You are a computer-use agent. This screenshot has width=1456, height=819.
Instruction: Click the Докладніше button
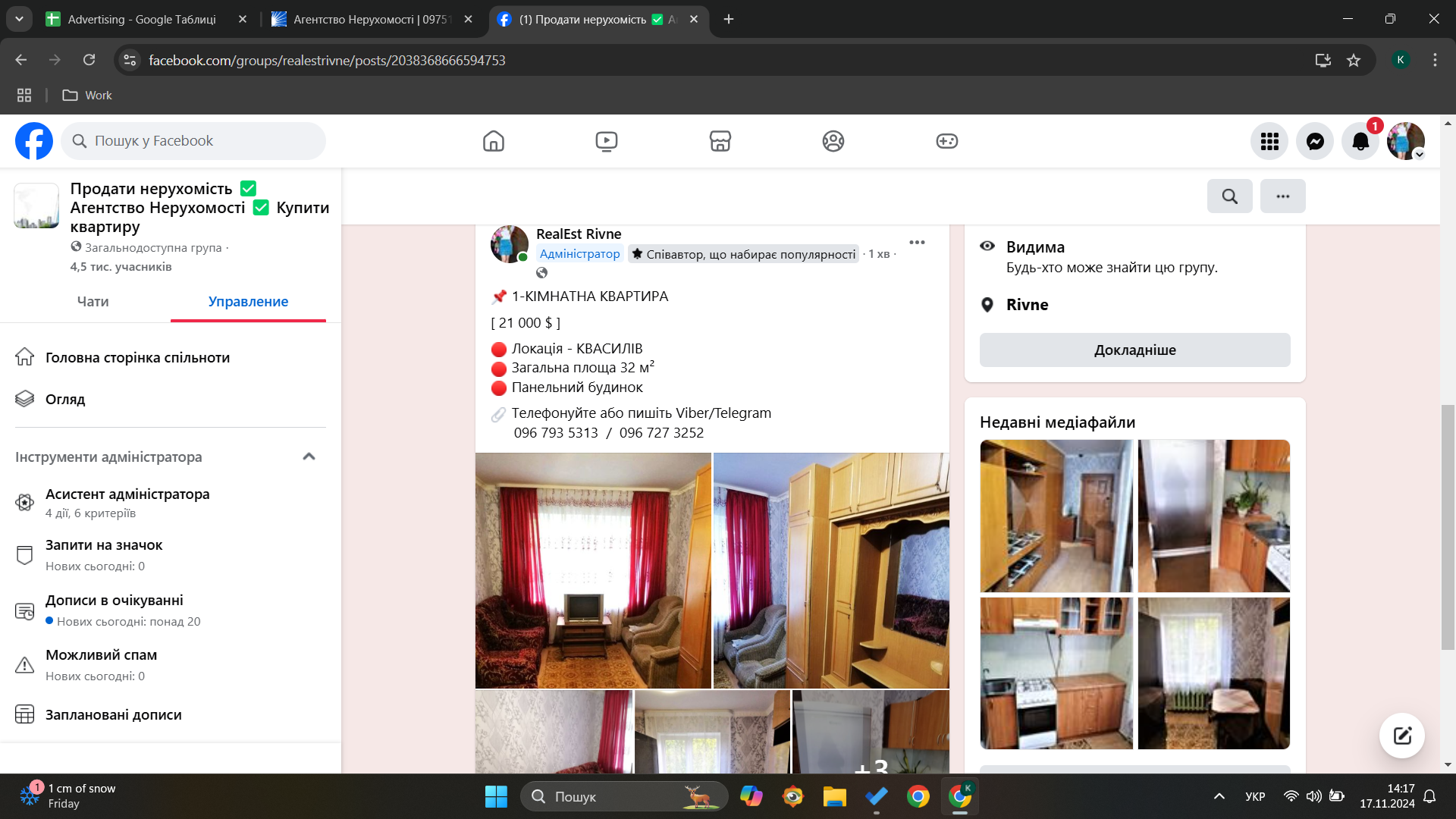[x=1134, y=350]
